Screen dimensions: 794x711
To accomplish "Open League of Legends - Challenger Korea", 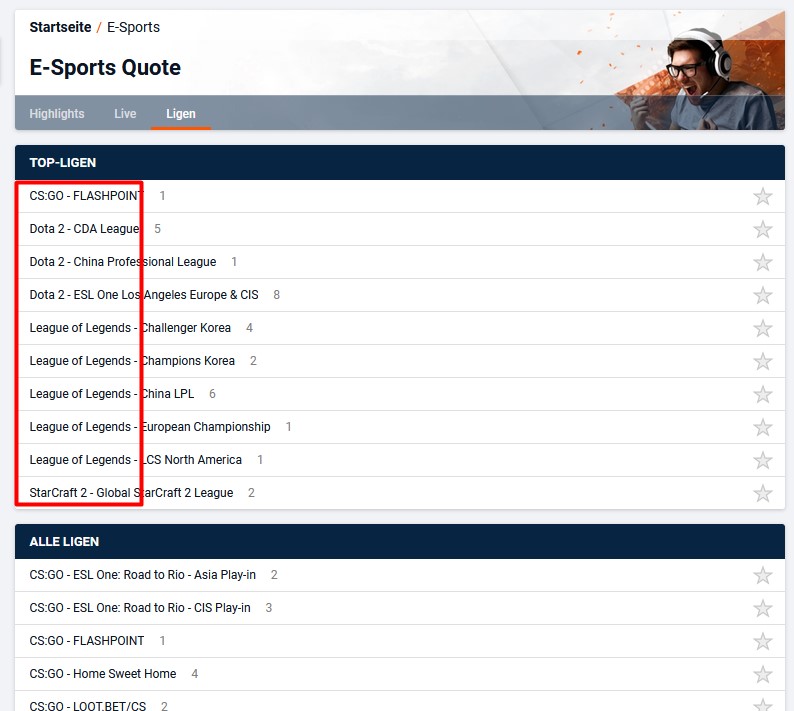I will [130, 328].
